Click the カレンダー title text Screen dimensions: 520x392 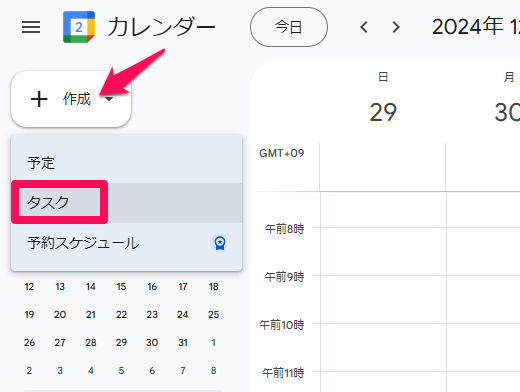(x=161, y=27)
